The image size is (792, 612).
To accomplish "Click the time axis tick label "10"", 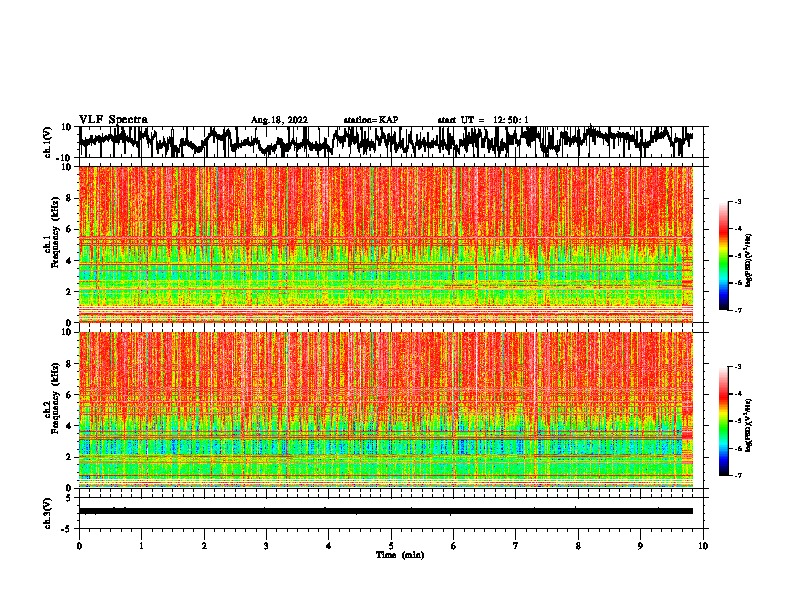I will (703, 546).
